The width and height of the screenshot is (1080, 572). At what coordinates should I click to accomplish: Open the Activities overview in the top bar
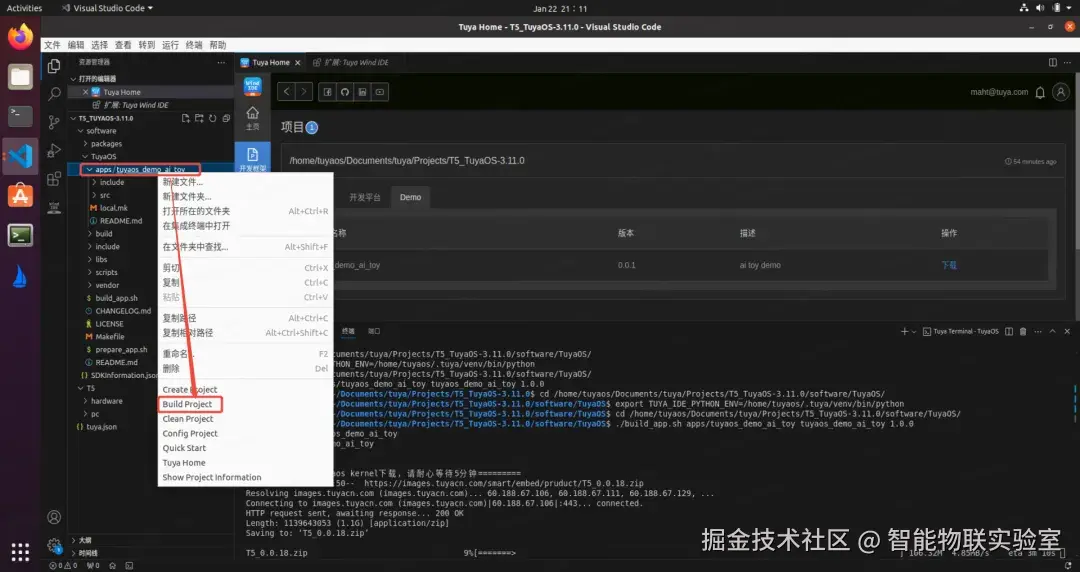tap(24, 8)
